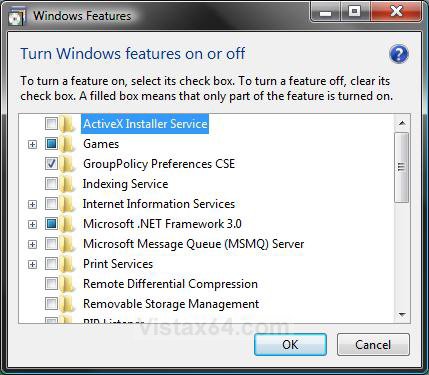Expand the Games tree node
The width and height of the screenshot is (429, 375).
coord(32,144)
